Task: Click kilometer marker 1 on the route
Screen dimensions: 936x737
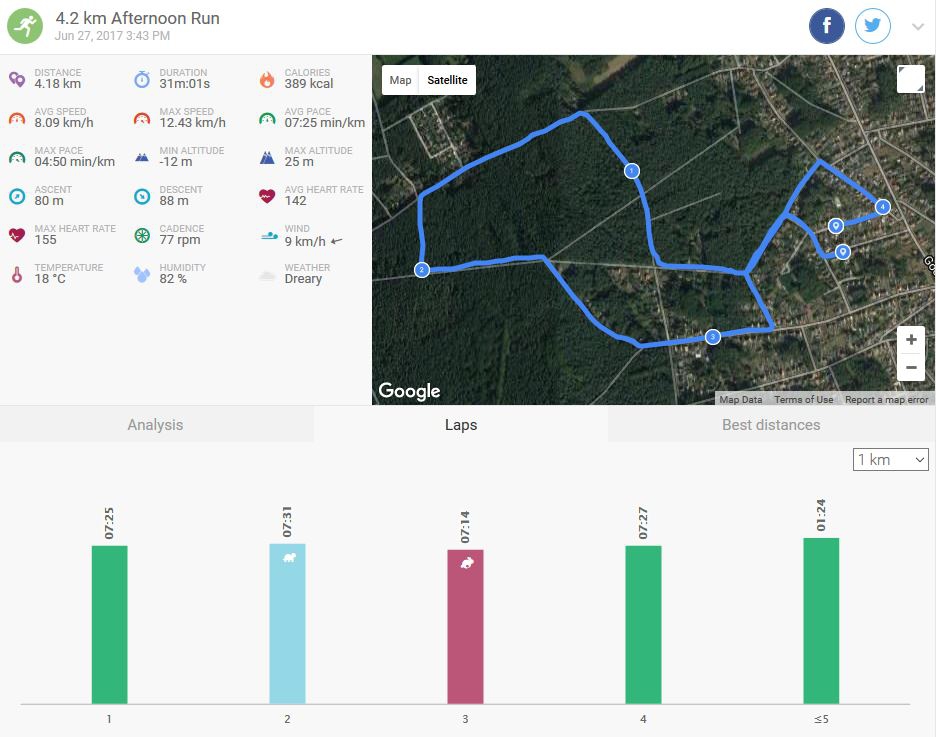Action: pyautogui.click(x=632, y=171)
